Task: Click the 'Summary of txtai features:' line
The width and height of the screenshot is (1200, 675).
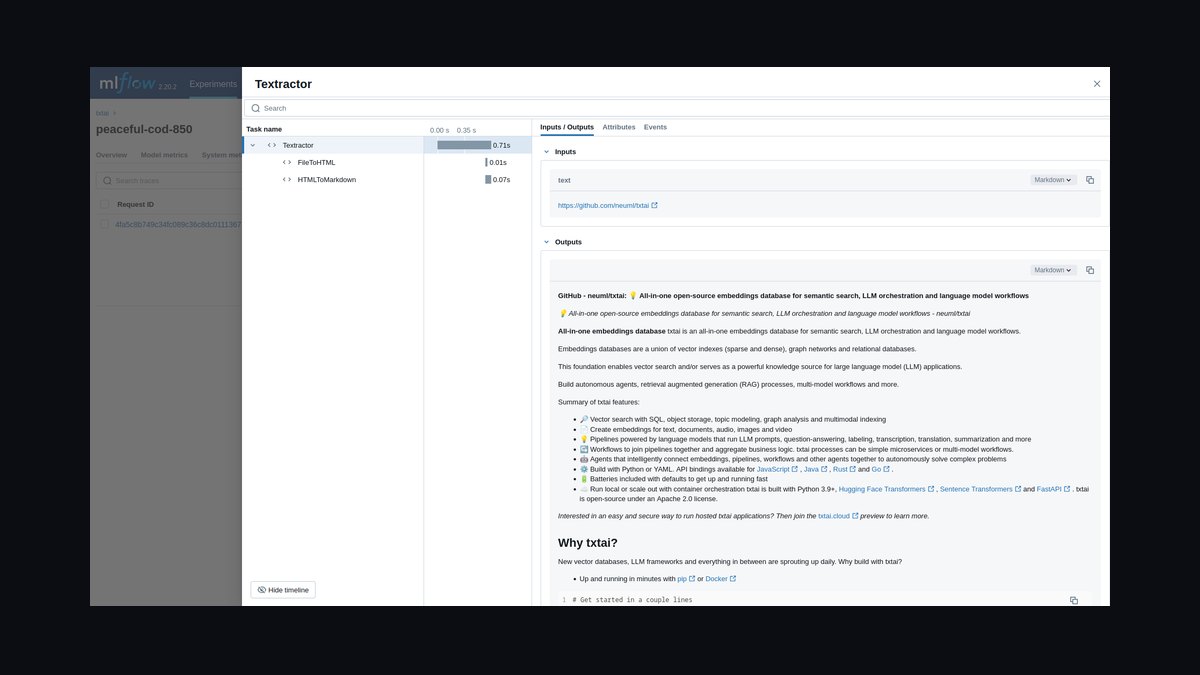Action: tap(598, 402)
